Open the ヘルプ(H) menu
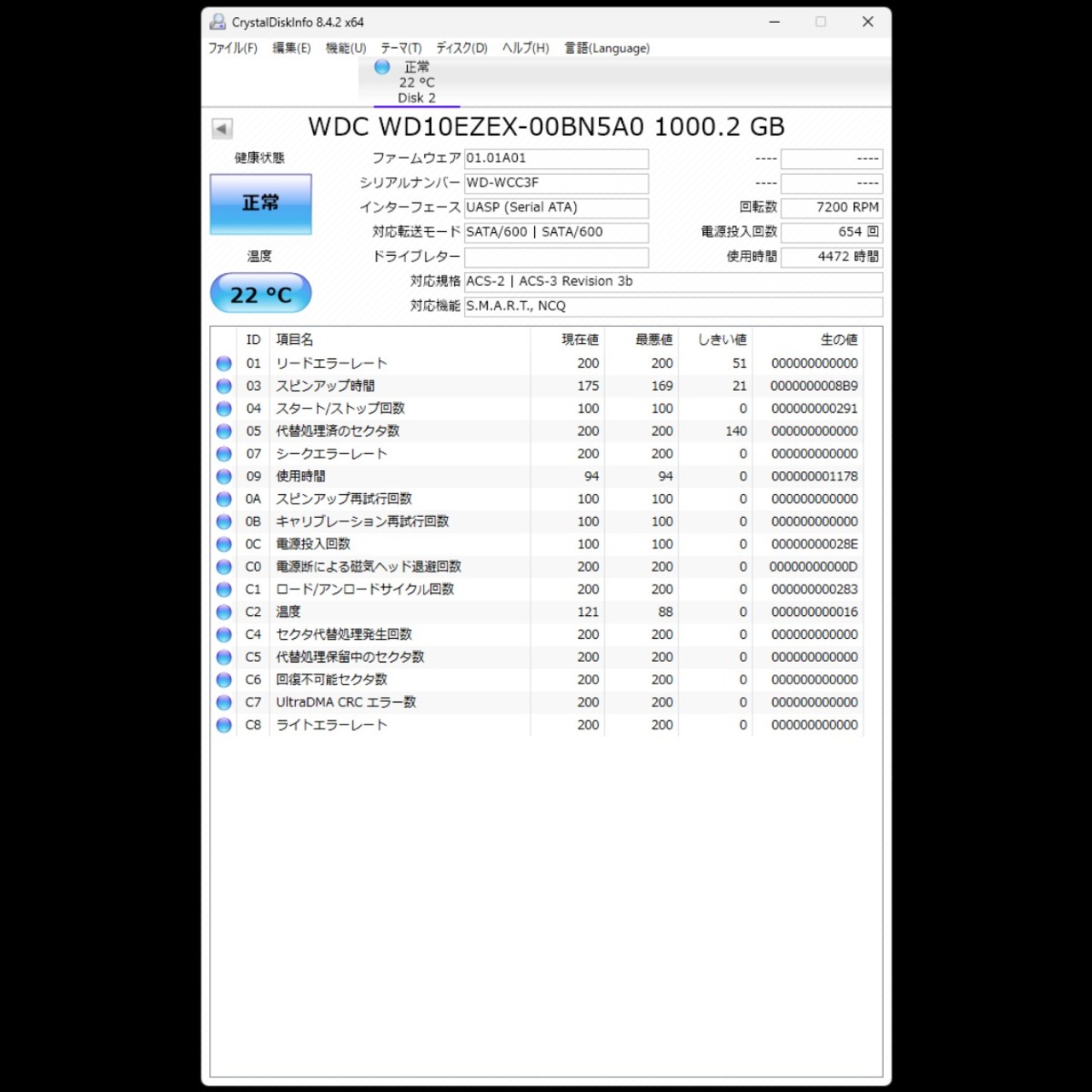 click(x=526, y=48)
